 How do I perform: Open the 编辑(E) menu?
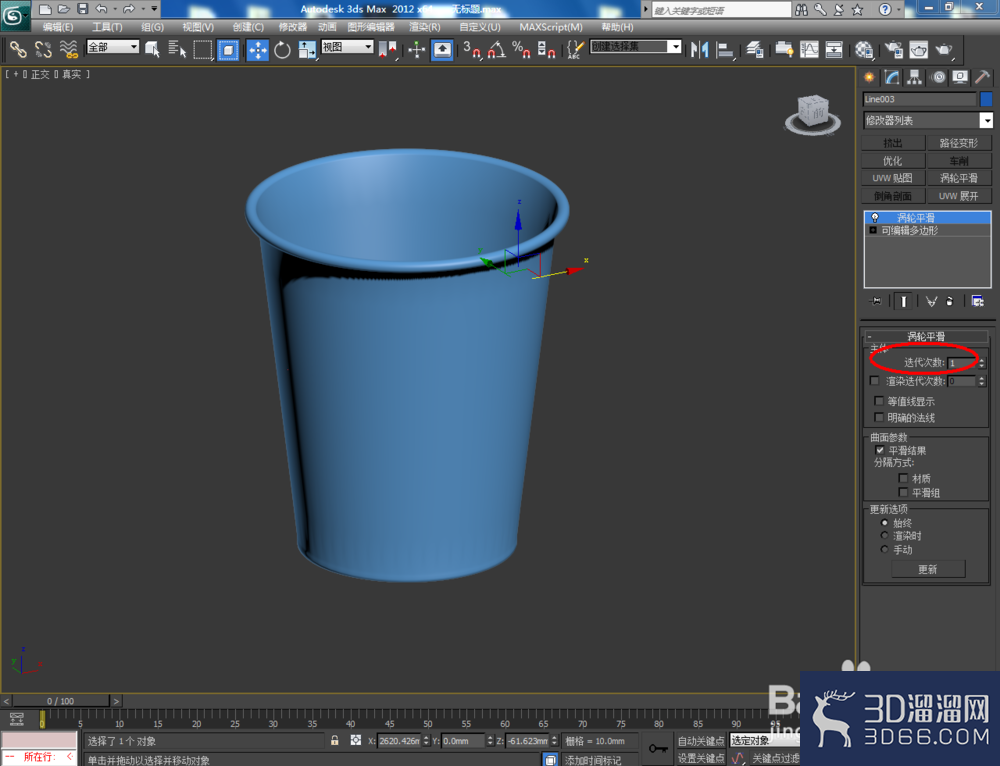pos(57,27)
